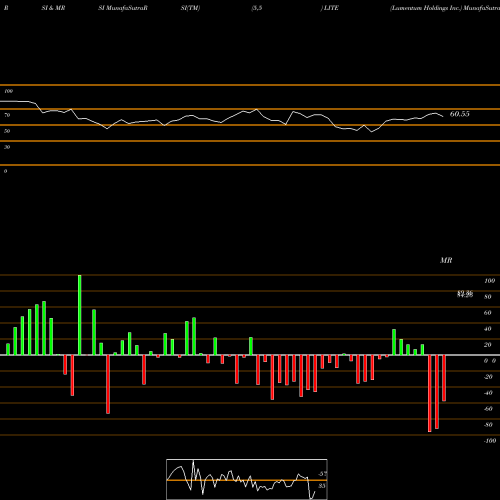The height and width of the screenshot is (500, 500).
Task: Click the 40 label on the MR axis
Action: tap(488, 329)
